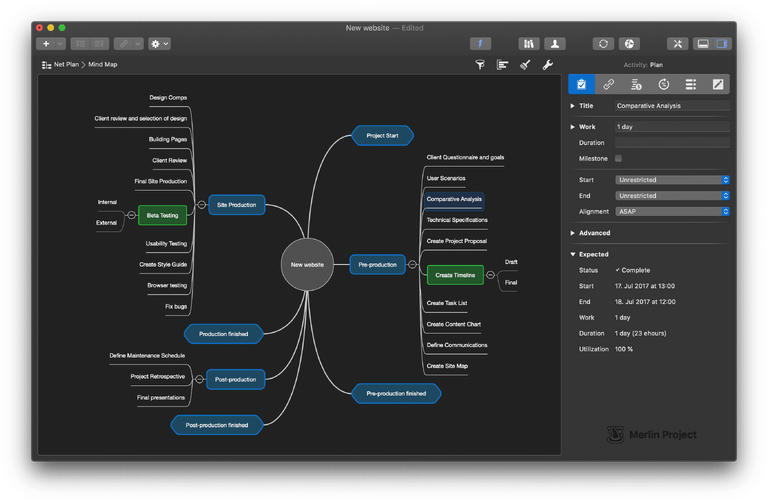This screenshot has height=503, width=768.
Task: Expand the Advanced section
Action: coord(572,233)
